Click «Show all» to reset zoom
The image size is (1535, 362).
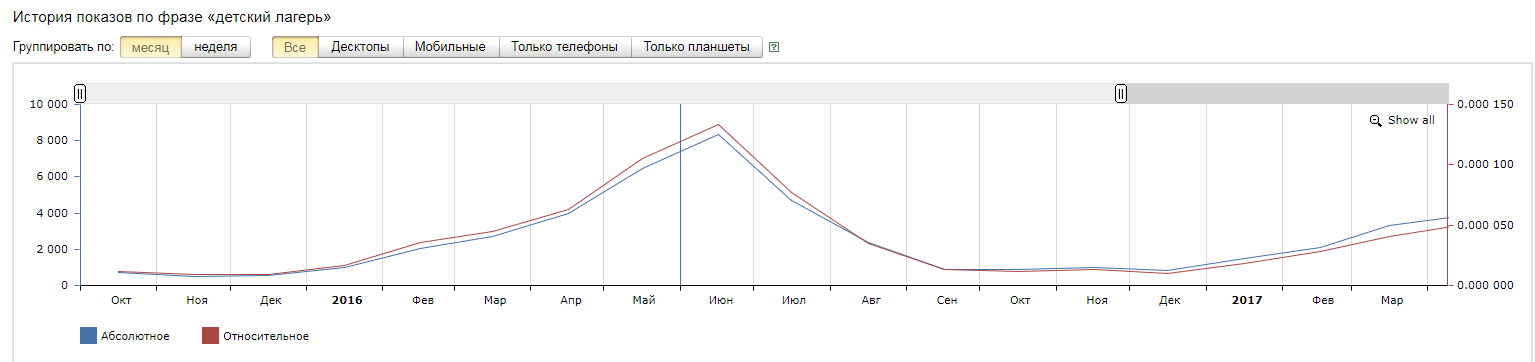[1411, 120]
